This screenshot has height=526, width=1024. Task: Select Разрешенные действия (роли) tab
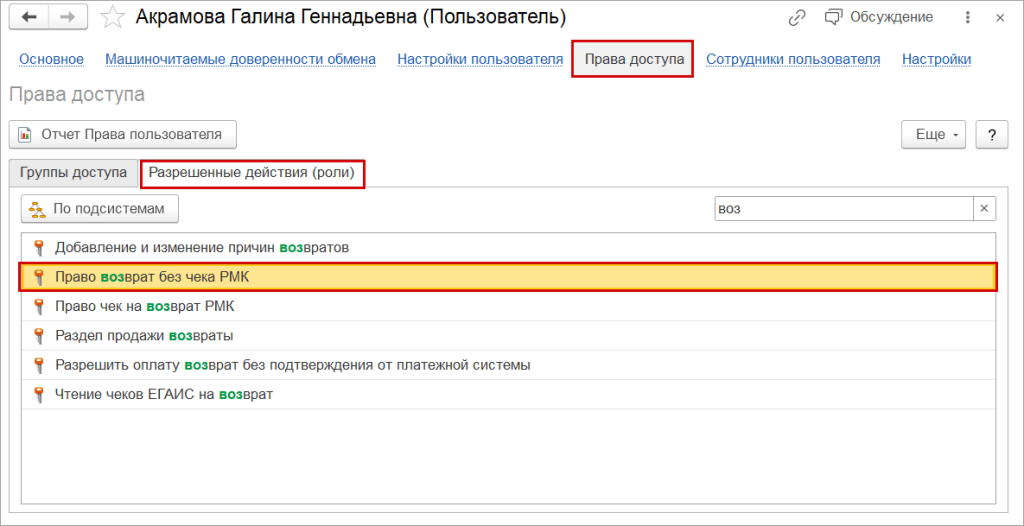click(x=252, y=173)
